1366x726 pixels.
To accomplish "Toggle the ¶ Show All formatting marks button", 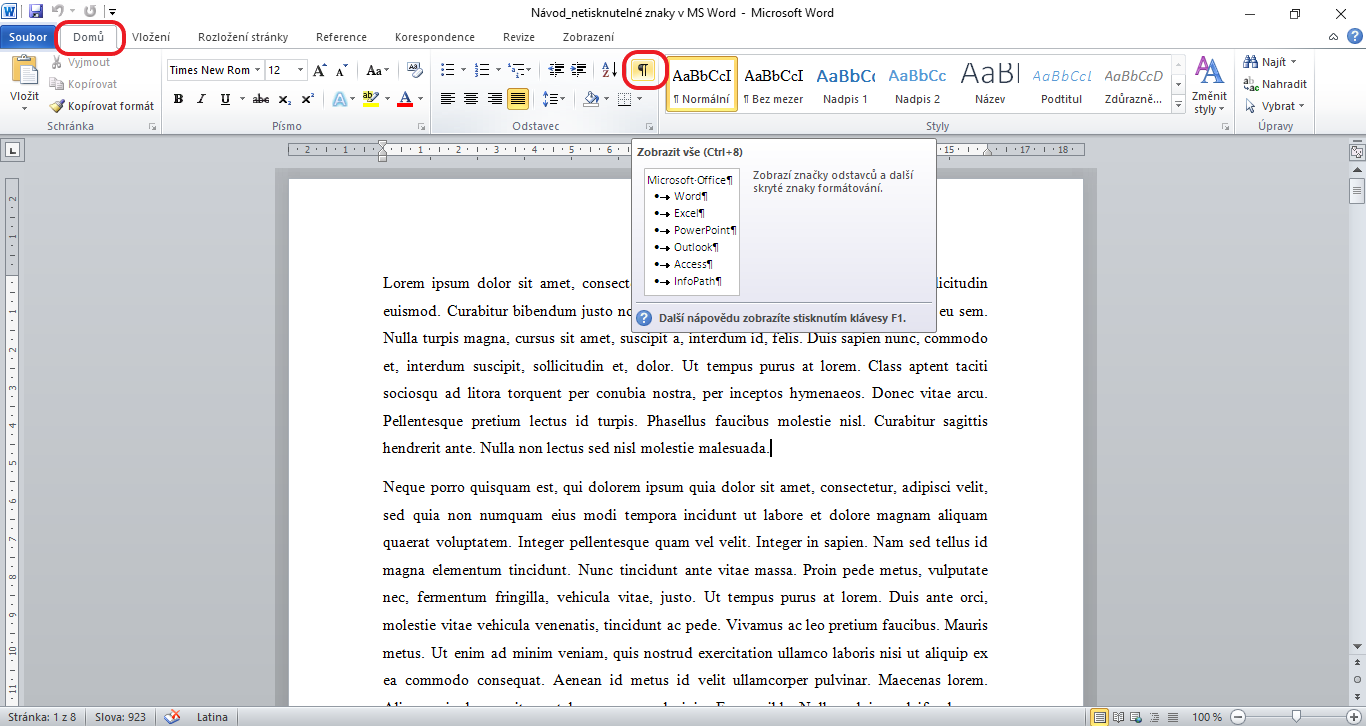I will (644, 70).
